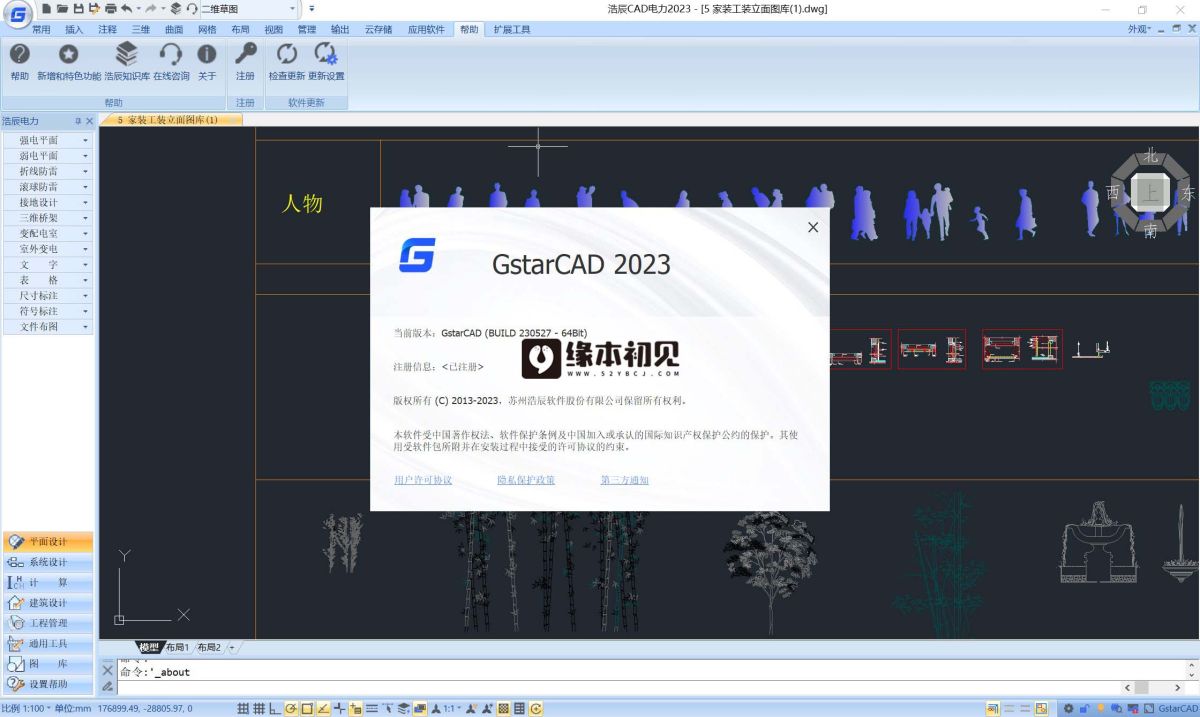This screenshot has height=717, width=1200.
Task: Switch to the 注释 ribbon tab
Action: 107,30
